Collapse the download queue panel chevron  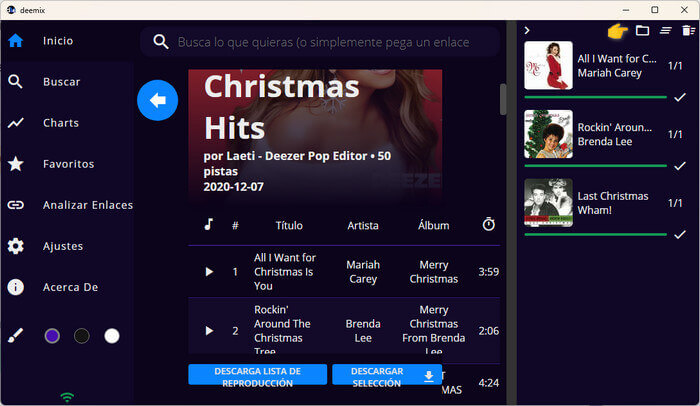(x=527, y=30)
